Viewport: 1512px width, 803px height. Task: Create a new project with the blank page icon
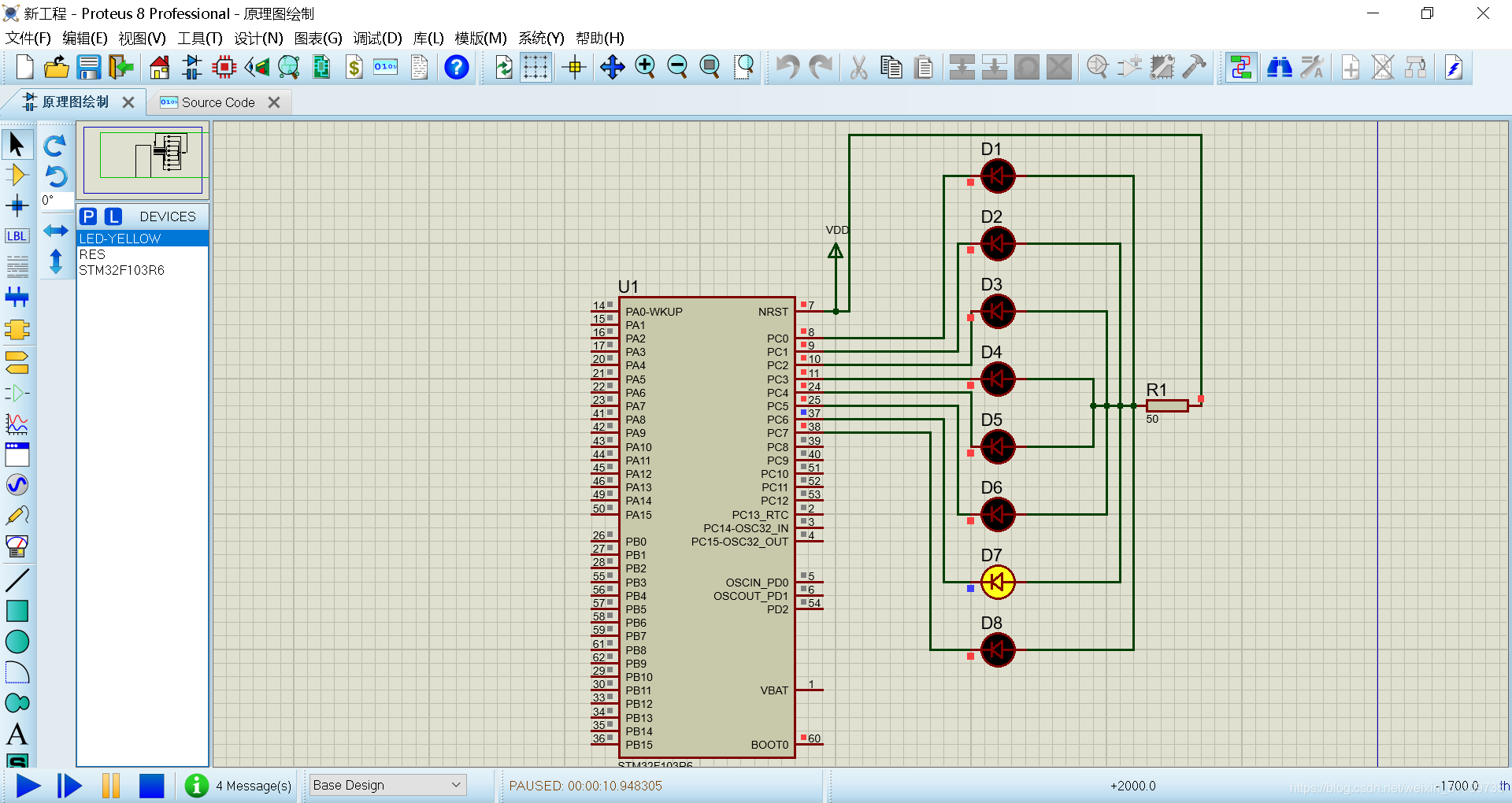point(24,67)
